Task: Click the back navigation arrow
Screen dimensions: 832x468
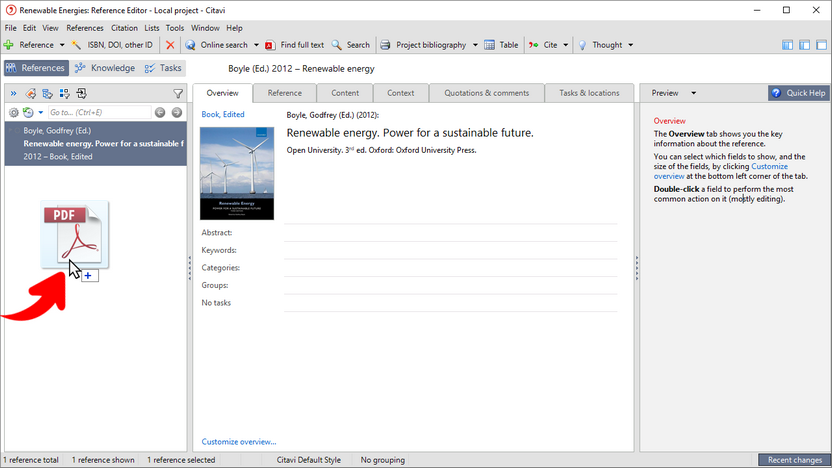Action: point(160,112)
